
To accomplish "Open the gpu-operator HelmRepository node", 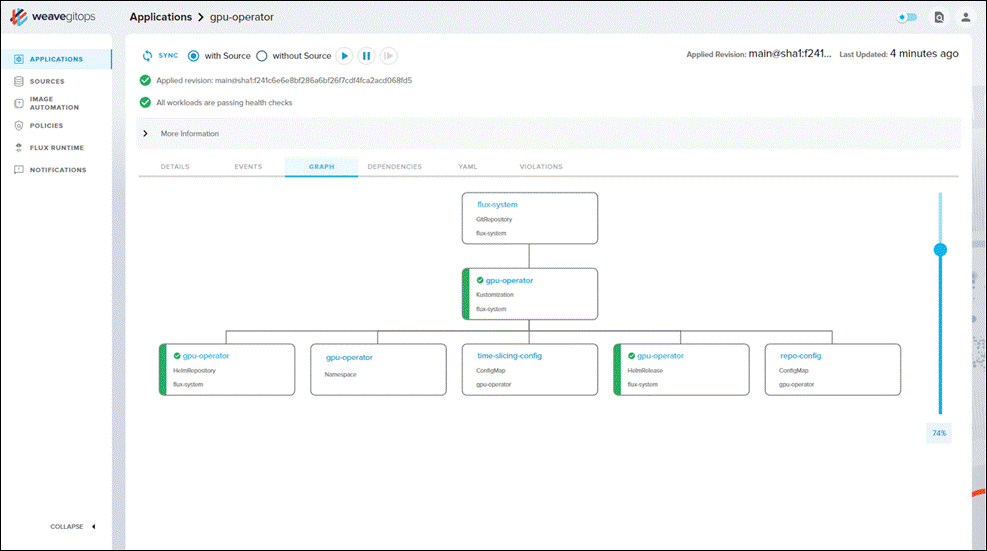I will (227, 370).
